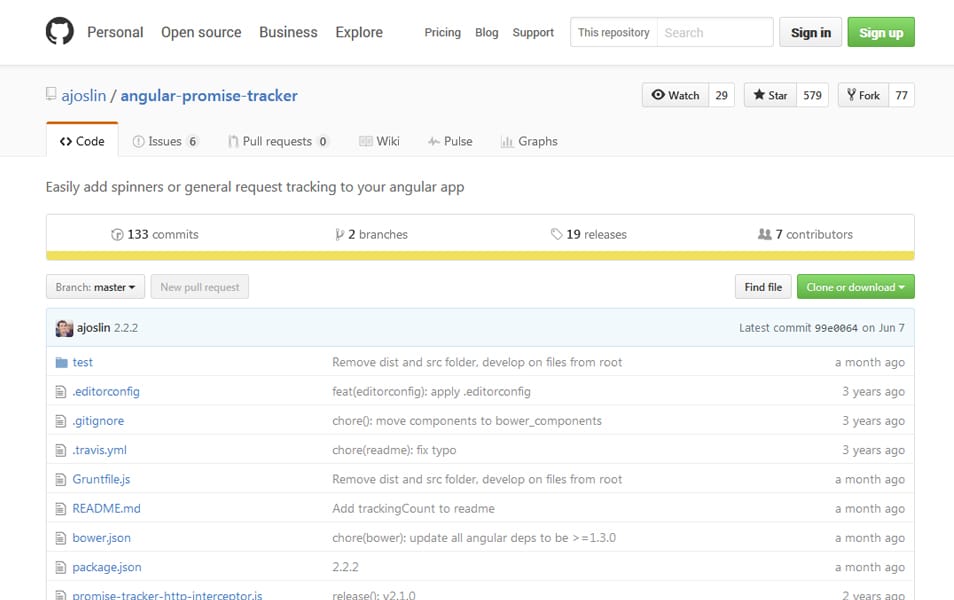Select the Code tab
954x600 pixels.
point(82,141)
